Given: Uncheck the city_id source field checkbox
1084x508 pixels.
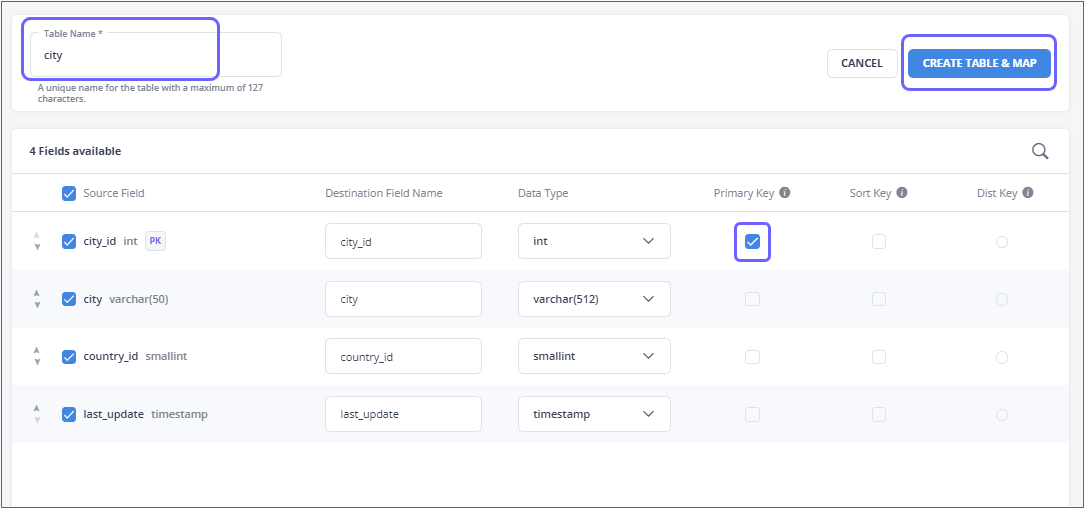Looking at the screenshot, I should pyautogui.click(x=68, y=241).
